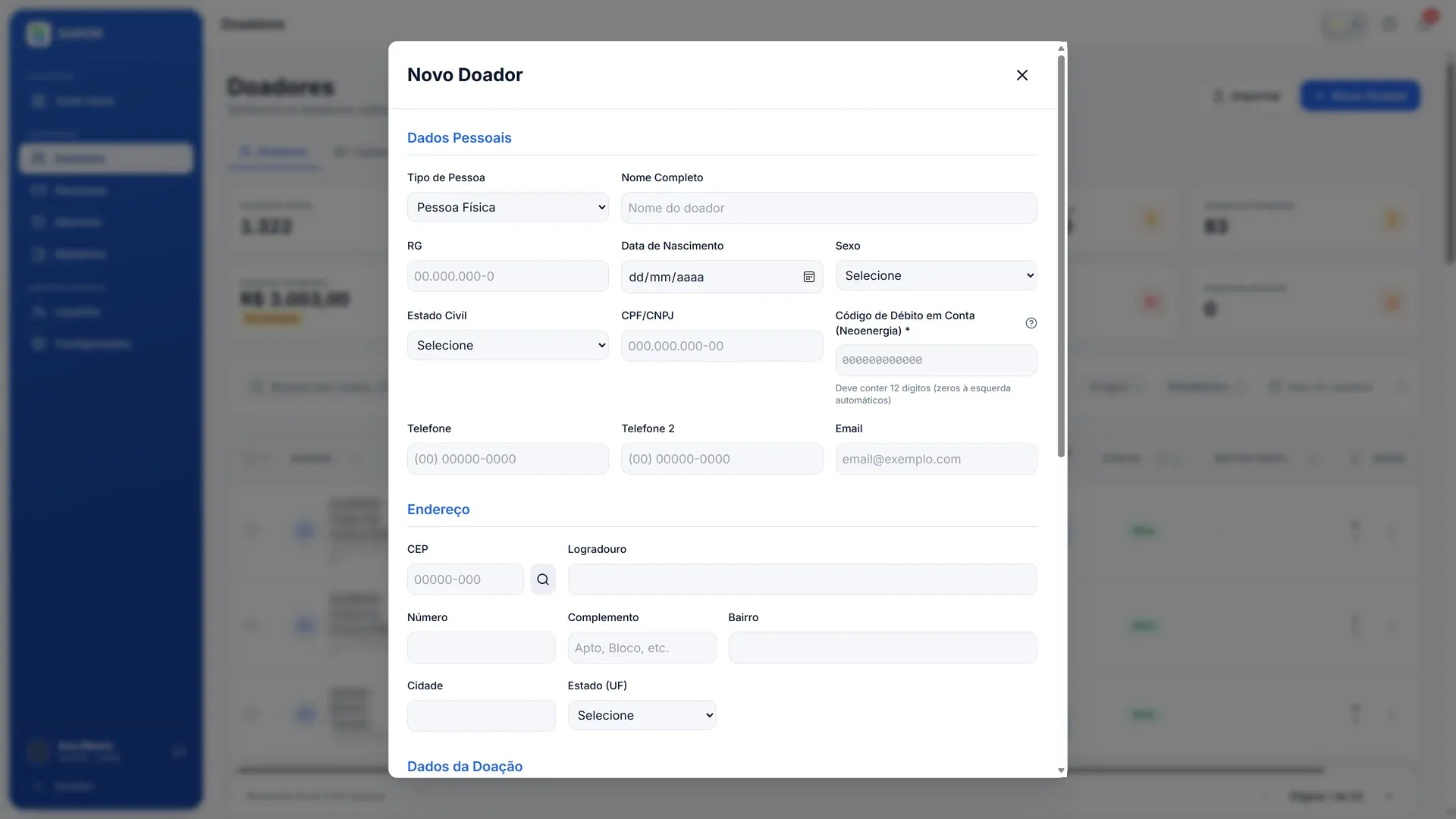Open the Estado Civil dropdown
This screenshot has height=819, width=1456.
[508, 345]
